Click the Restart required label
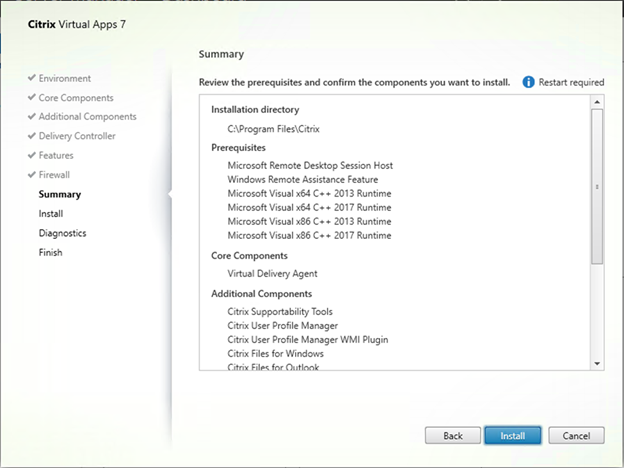Viewport: 624px width, 468px height. click(571, 82)
